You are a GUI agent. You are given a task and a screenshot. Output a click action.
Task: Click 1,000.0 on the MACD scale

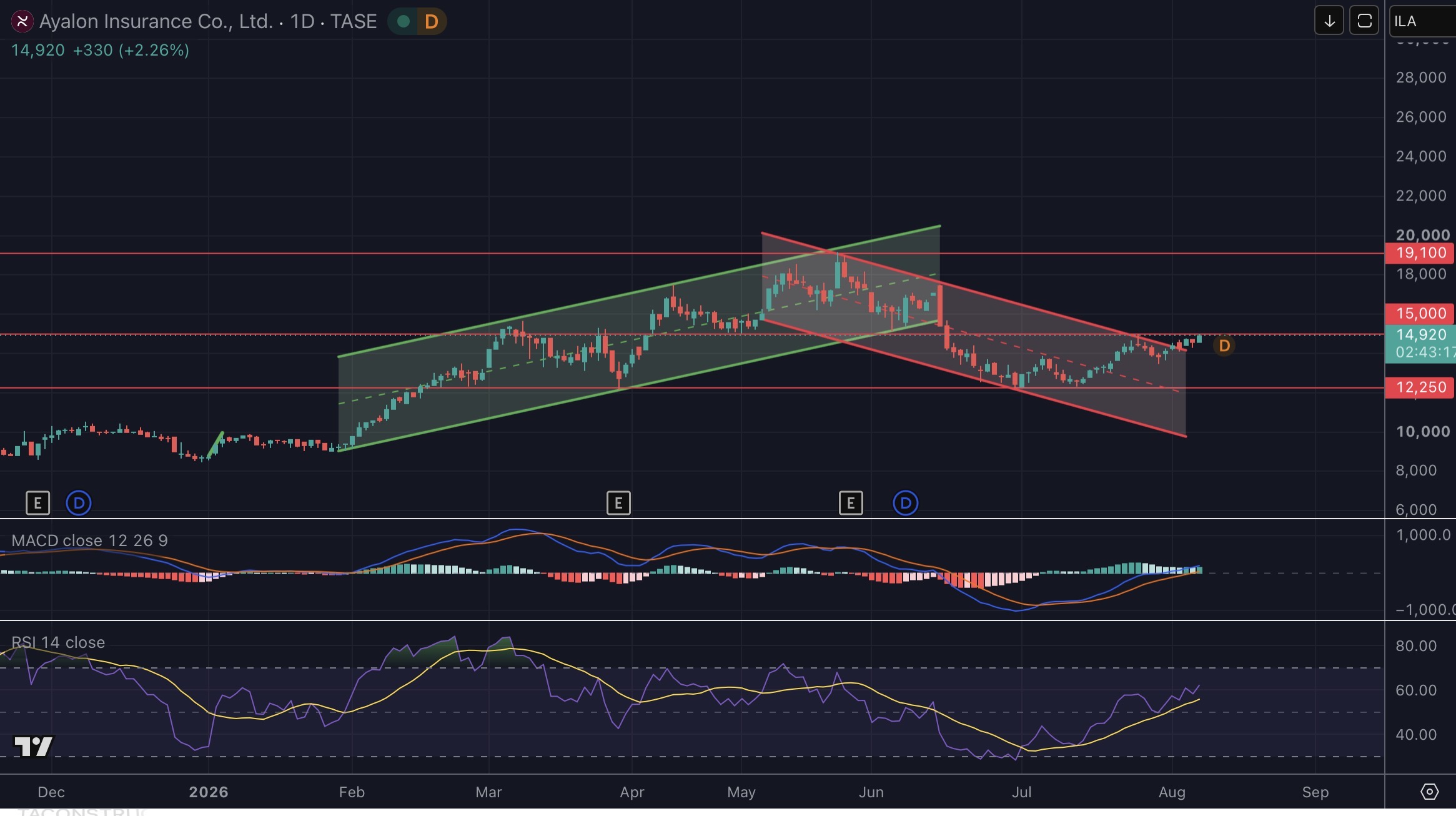1424,535
